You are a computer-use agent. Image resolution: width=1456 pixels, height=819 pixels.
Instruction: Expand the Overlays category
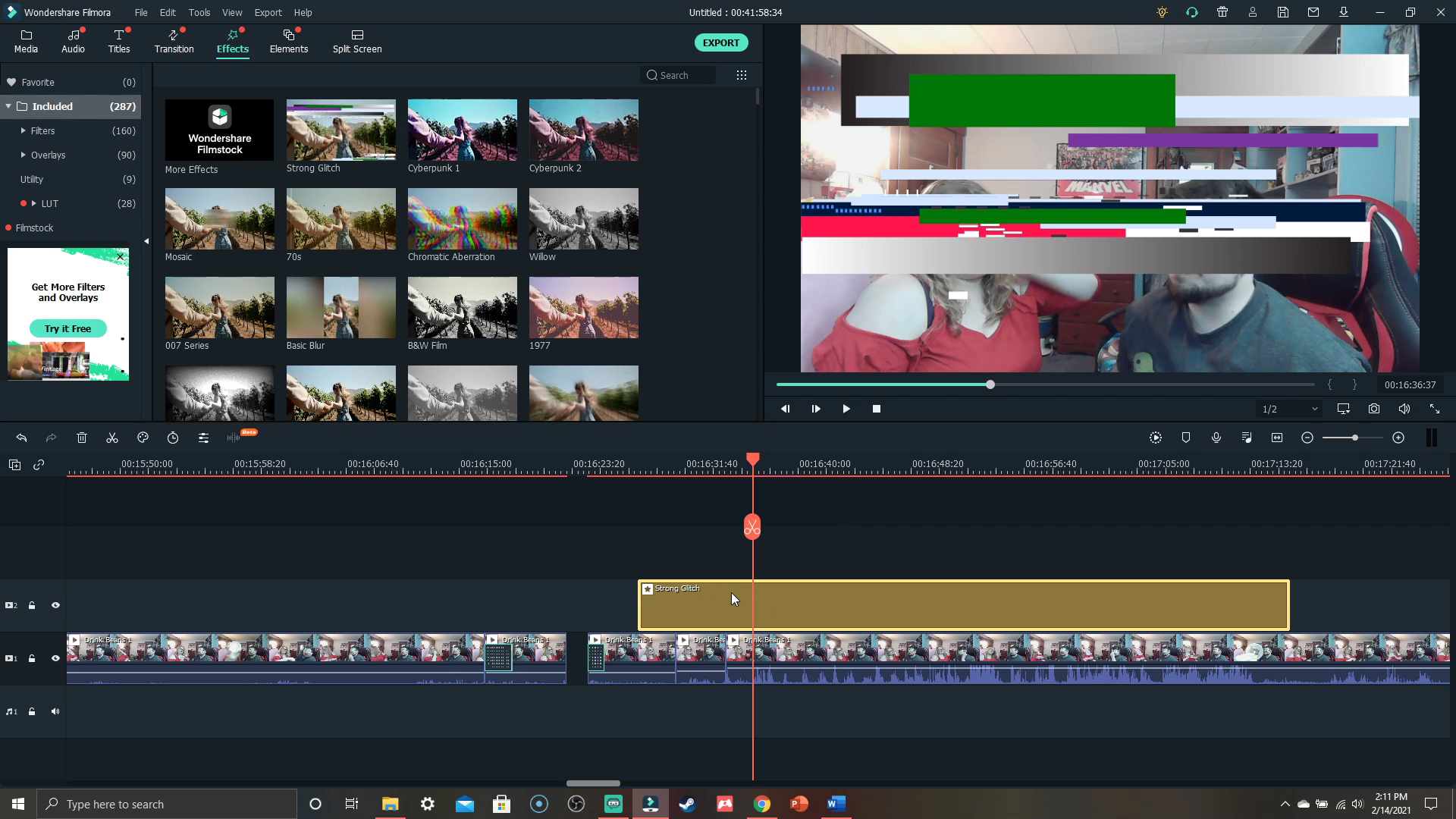[x=24, y=155]
